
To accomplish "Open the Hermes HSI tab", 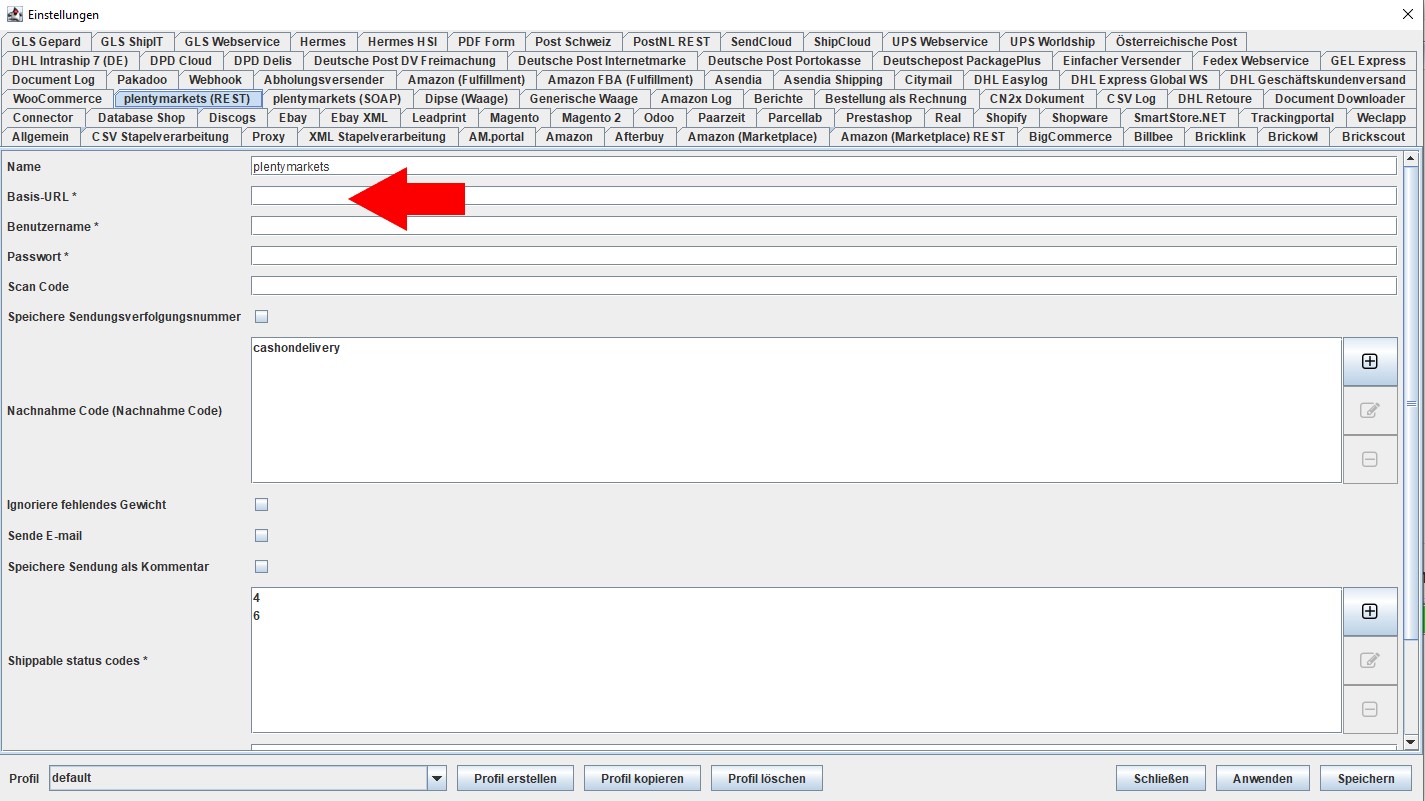I will pos(402,42).
